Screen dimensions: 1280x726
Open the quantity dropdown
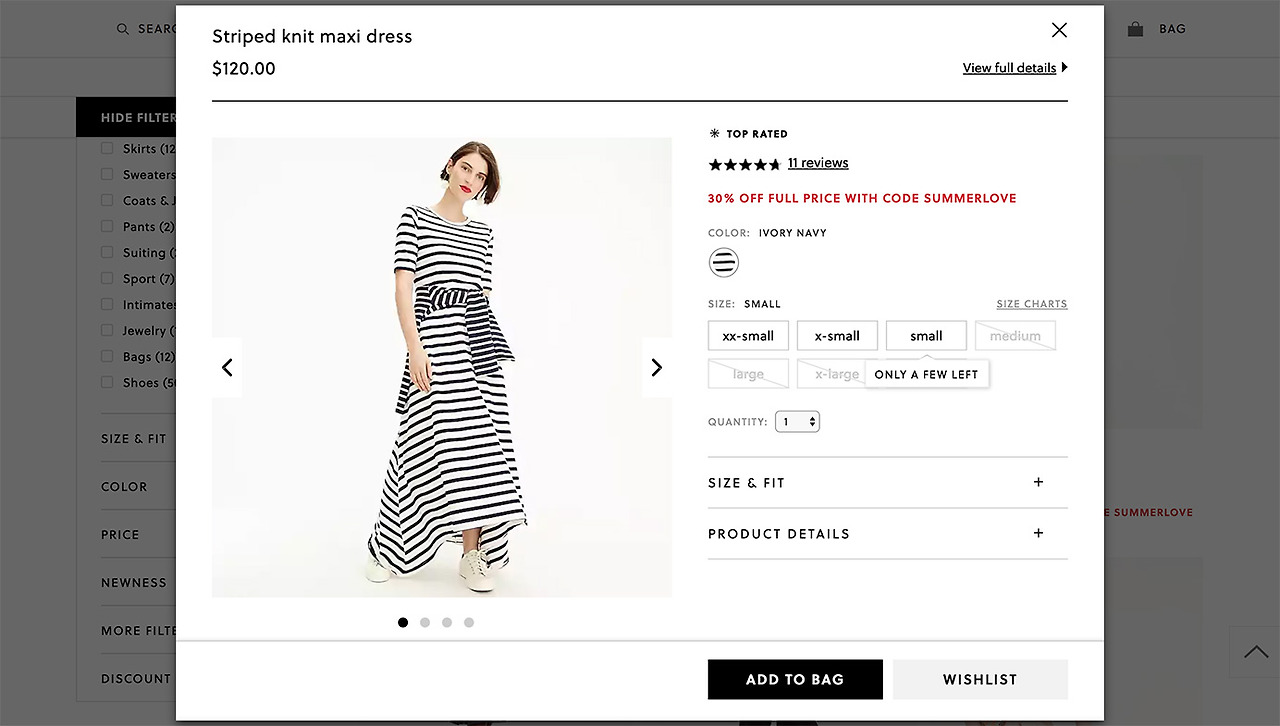click(797, 422)
